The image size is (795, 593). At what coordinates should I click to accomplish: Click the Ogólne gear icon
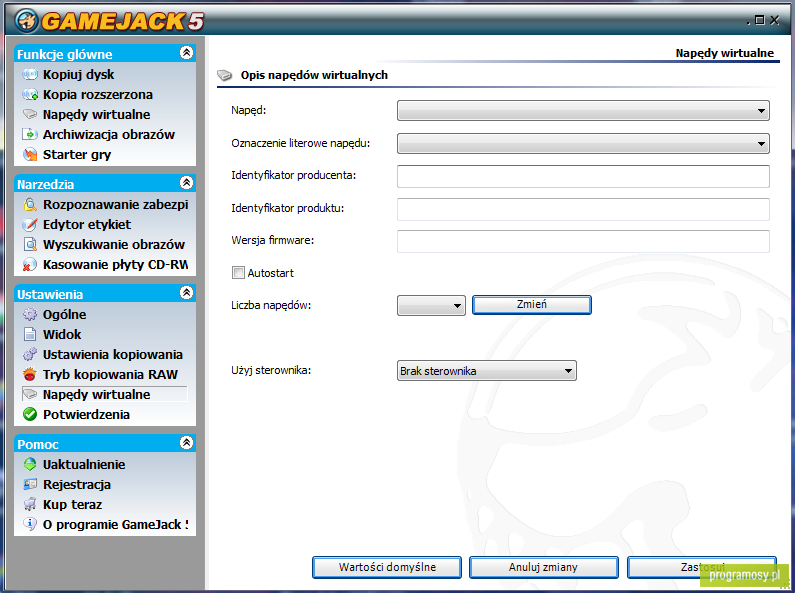(30, 315)
